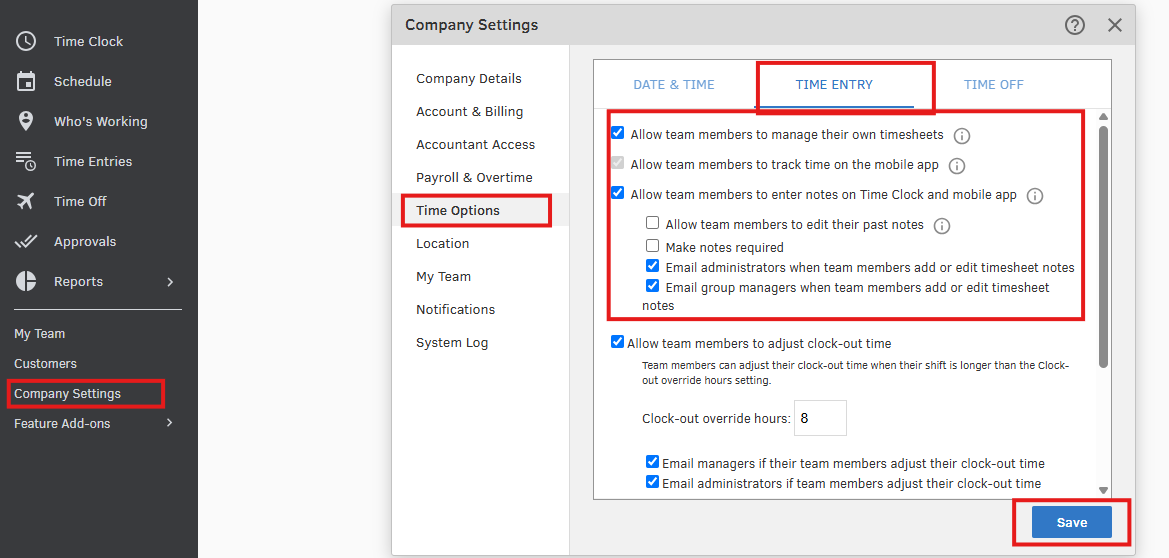Open help question mark in dialog header
The width and height of the screenshot is (1169, 558).
point(1075,25)
